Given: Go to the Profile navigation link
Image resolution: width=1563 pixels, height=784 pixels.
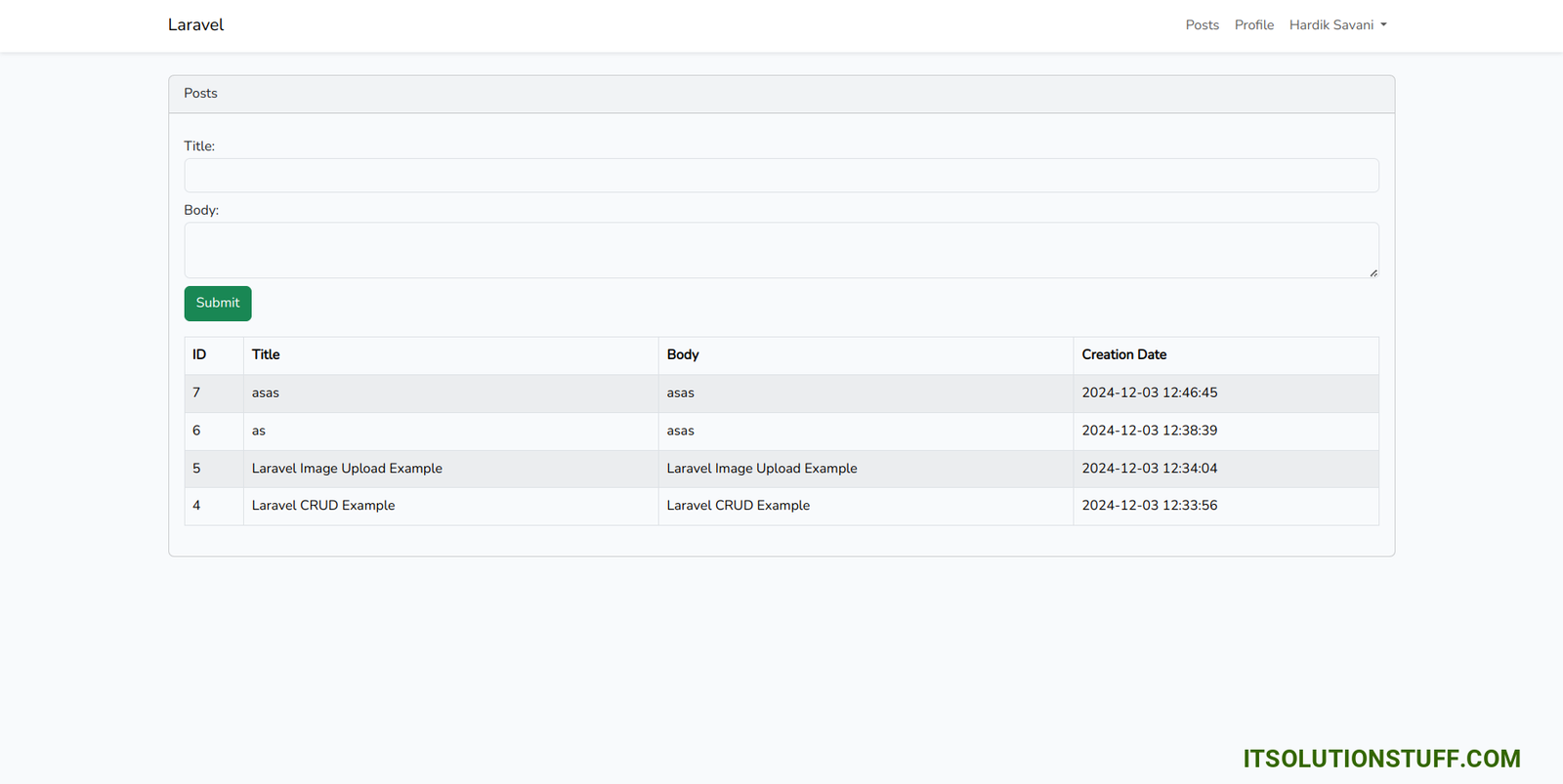Looking at the screenshot, I should 1253,25.
